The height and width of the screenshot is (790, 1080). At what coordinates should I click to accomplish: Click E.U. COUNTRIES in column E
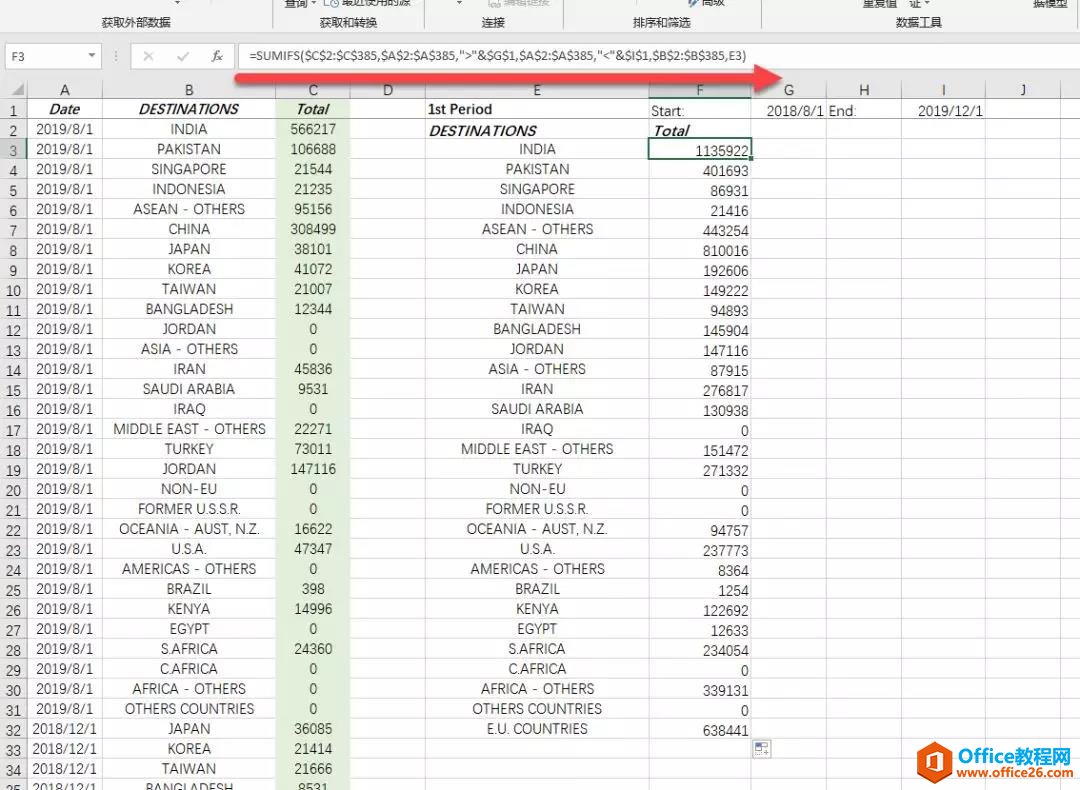tap(537, 728)
